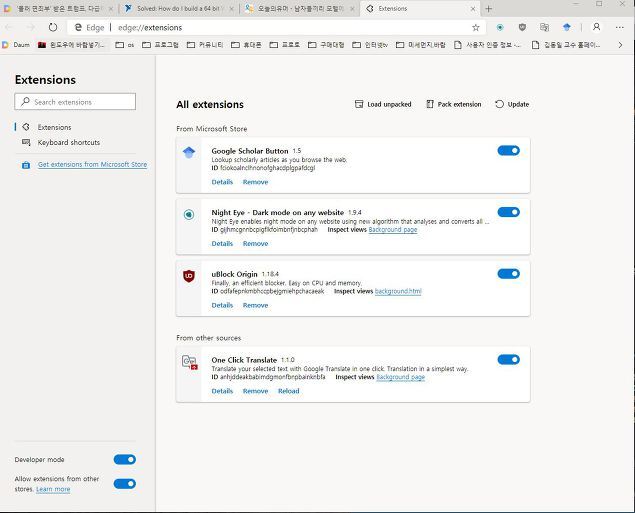Screen dimensions: 635x513
Task: Add page to favorites star icon
Action: [476, 28]
